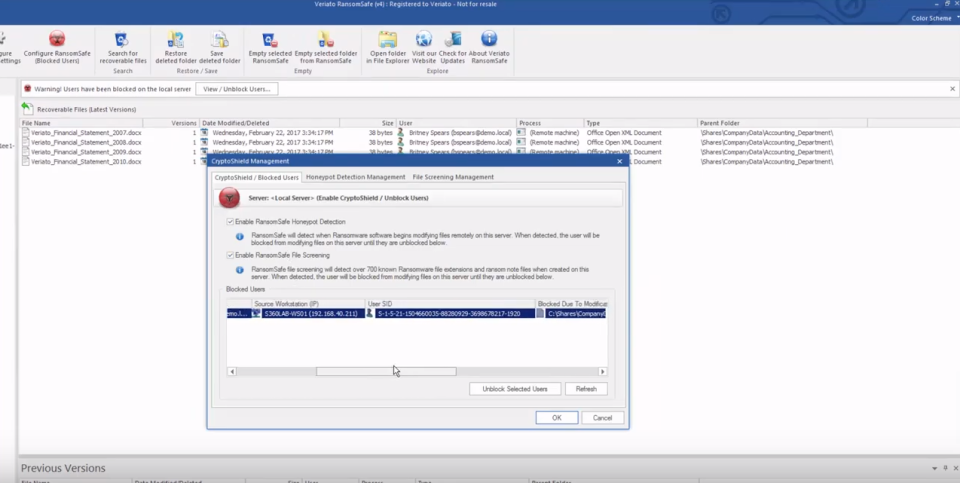Click the Empty selected RansomSafe icon

(x=270, y=40)
